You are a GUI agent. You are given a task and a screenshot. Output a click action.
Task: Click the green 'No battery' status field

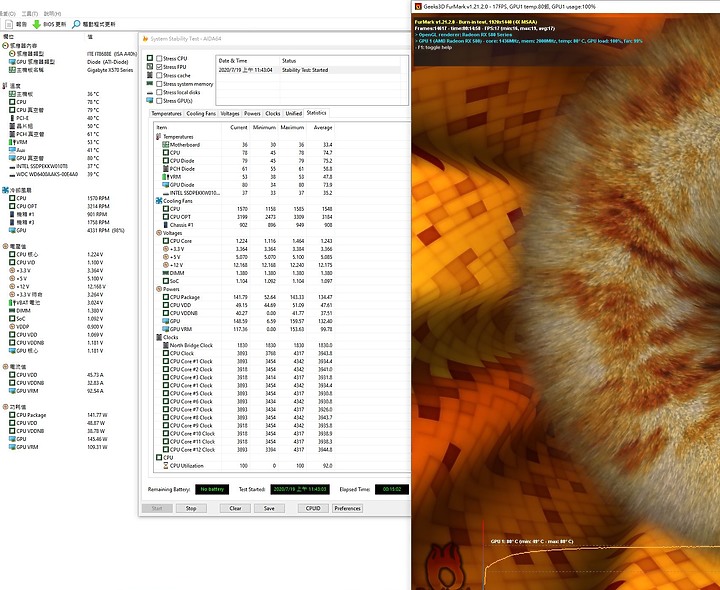(x=212, y=489)
